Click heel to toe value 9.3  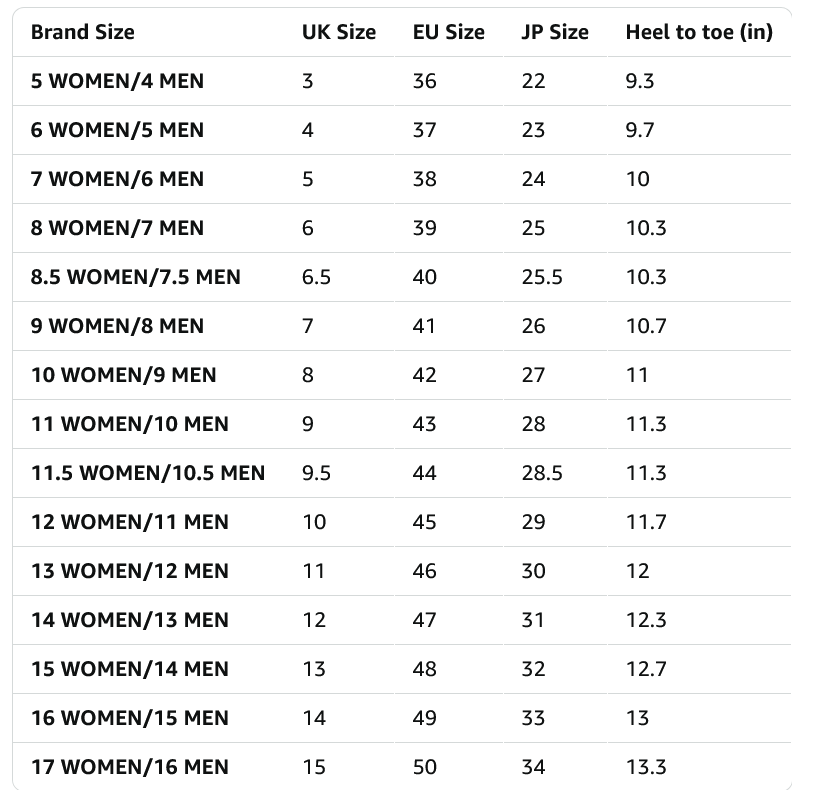point(640,81)
